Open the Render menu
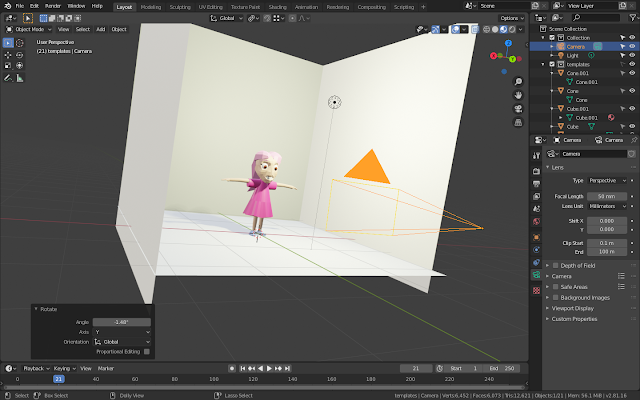This screenshot has width=640, height=400. pyautogui.click(x=53, y=6)
